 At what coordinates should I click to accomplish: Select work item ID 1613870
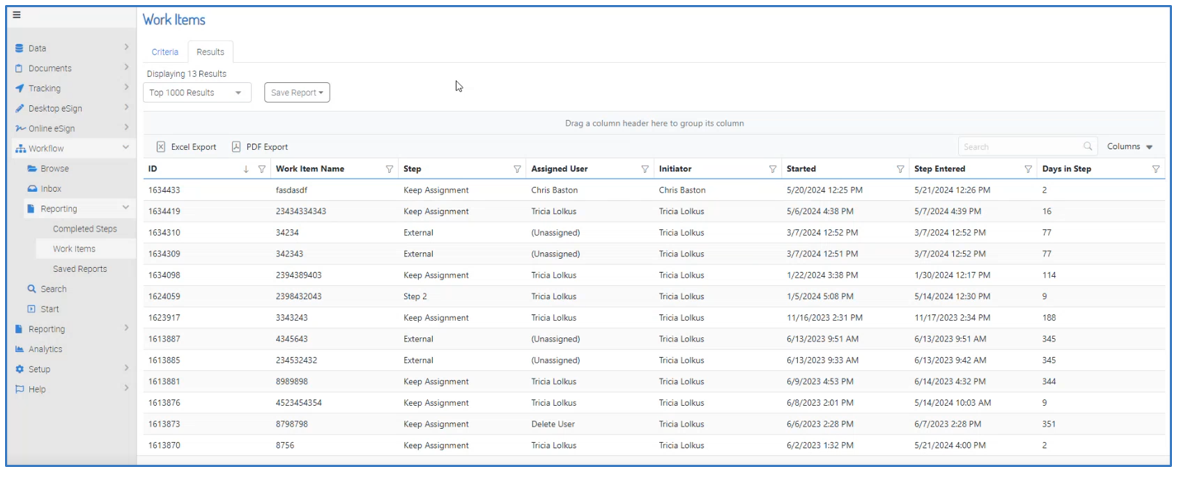pos(164,445)
